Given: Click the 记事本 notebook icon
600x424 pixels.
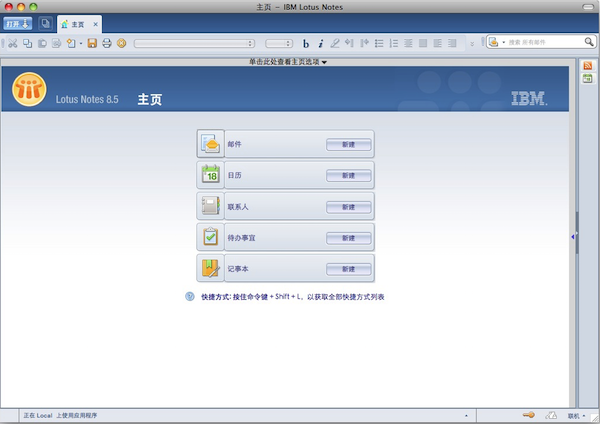Looking at the screenshot, I should coord(210,268).
